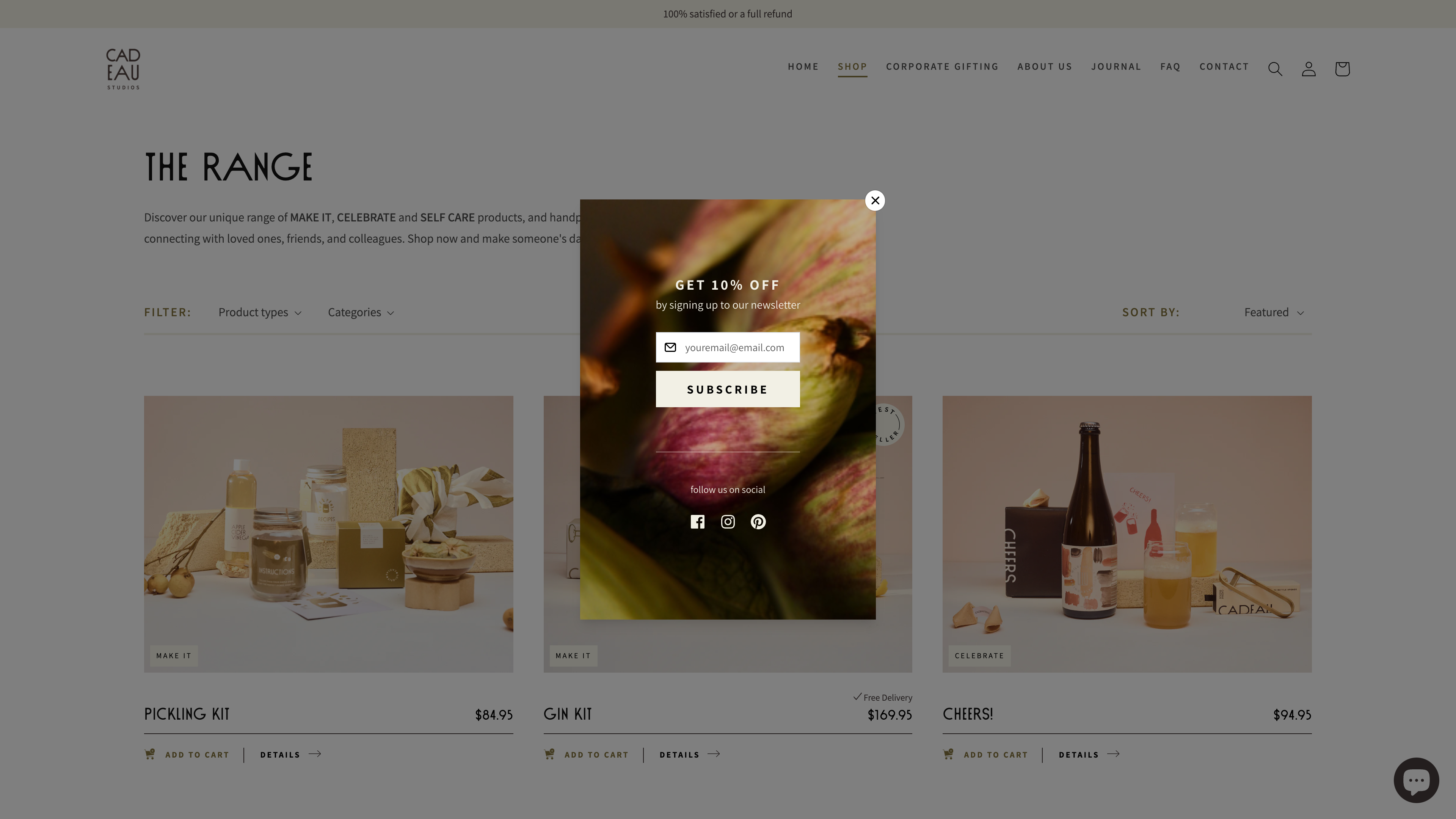Click the Pinterest social media icon
Image resolution: width=1456 pixels, height=819 pixels.
[758, 521]
